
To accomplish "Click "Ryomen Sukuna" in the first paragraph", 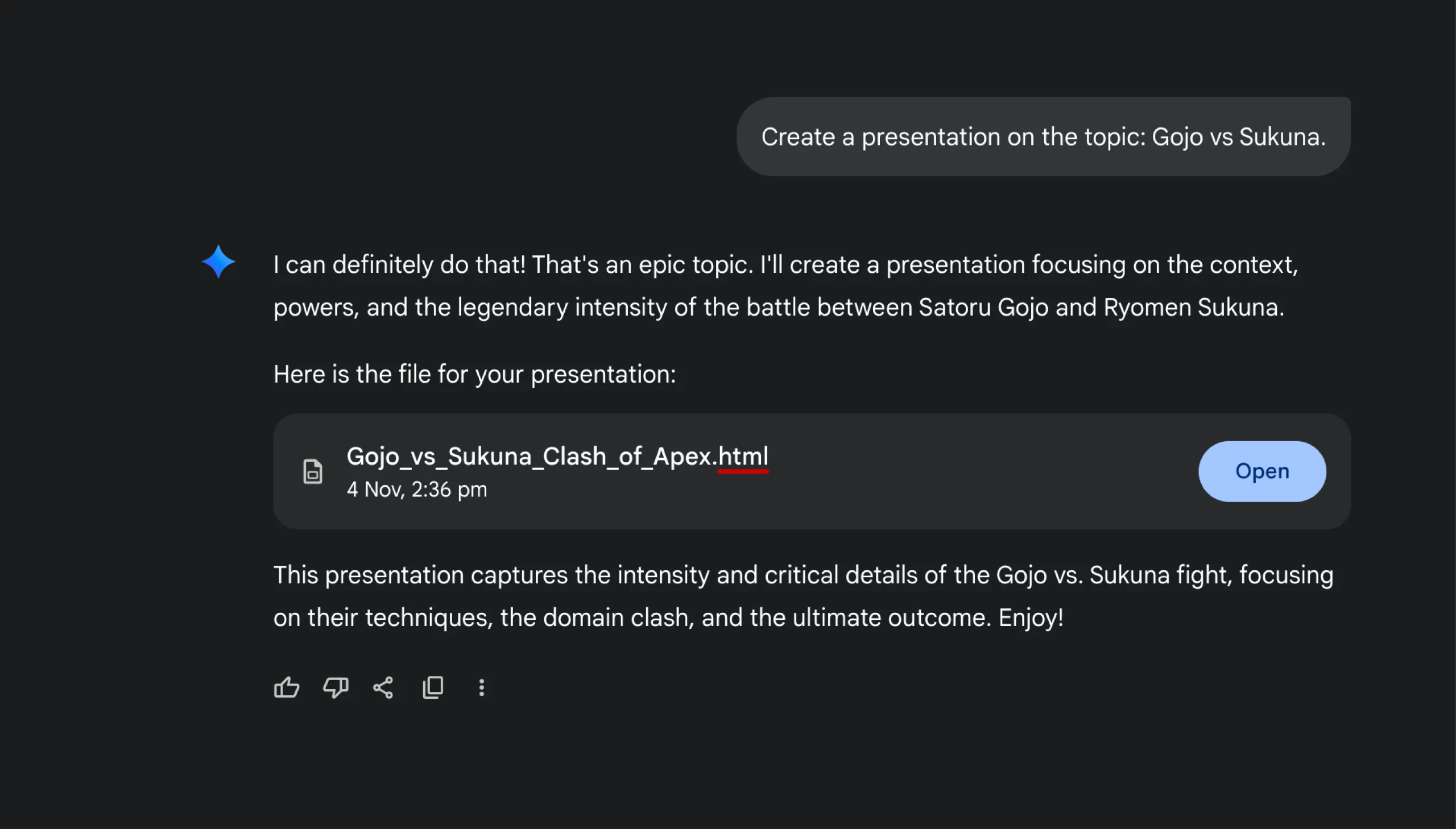I will pyautogui.click(x=1192, y=308).
